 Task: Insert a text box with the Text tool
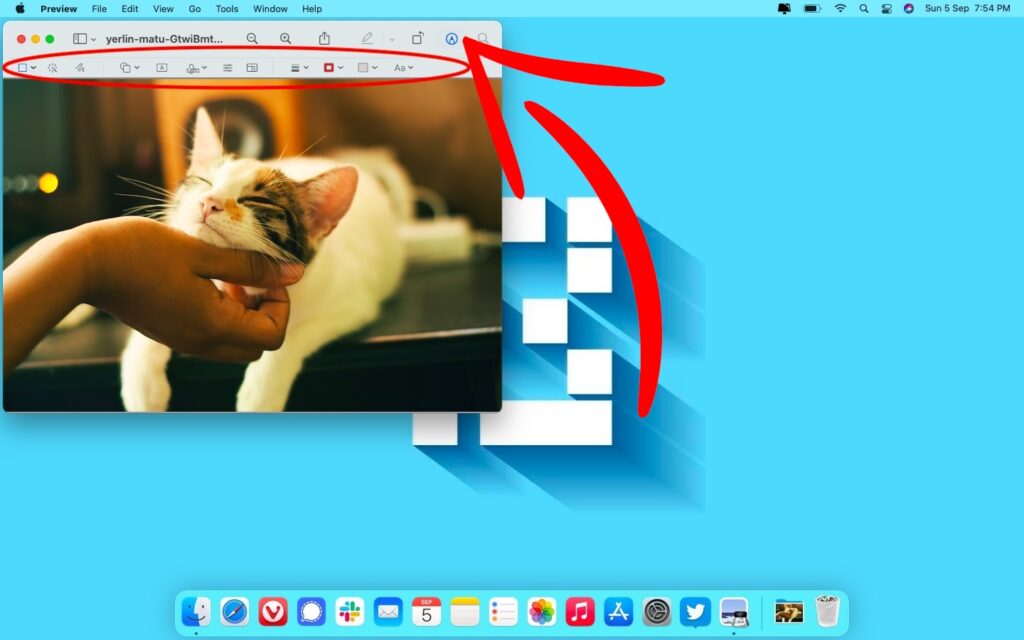point(159,67)
